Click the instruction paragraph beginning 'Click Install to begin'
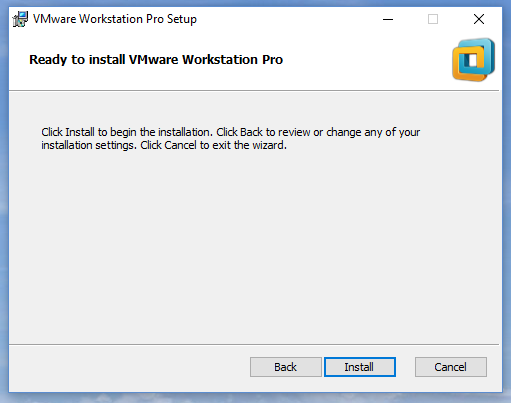Image resolution: width=511 pixels, height=403 pixels. point(230,139)
